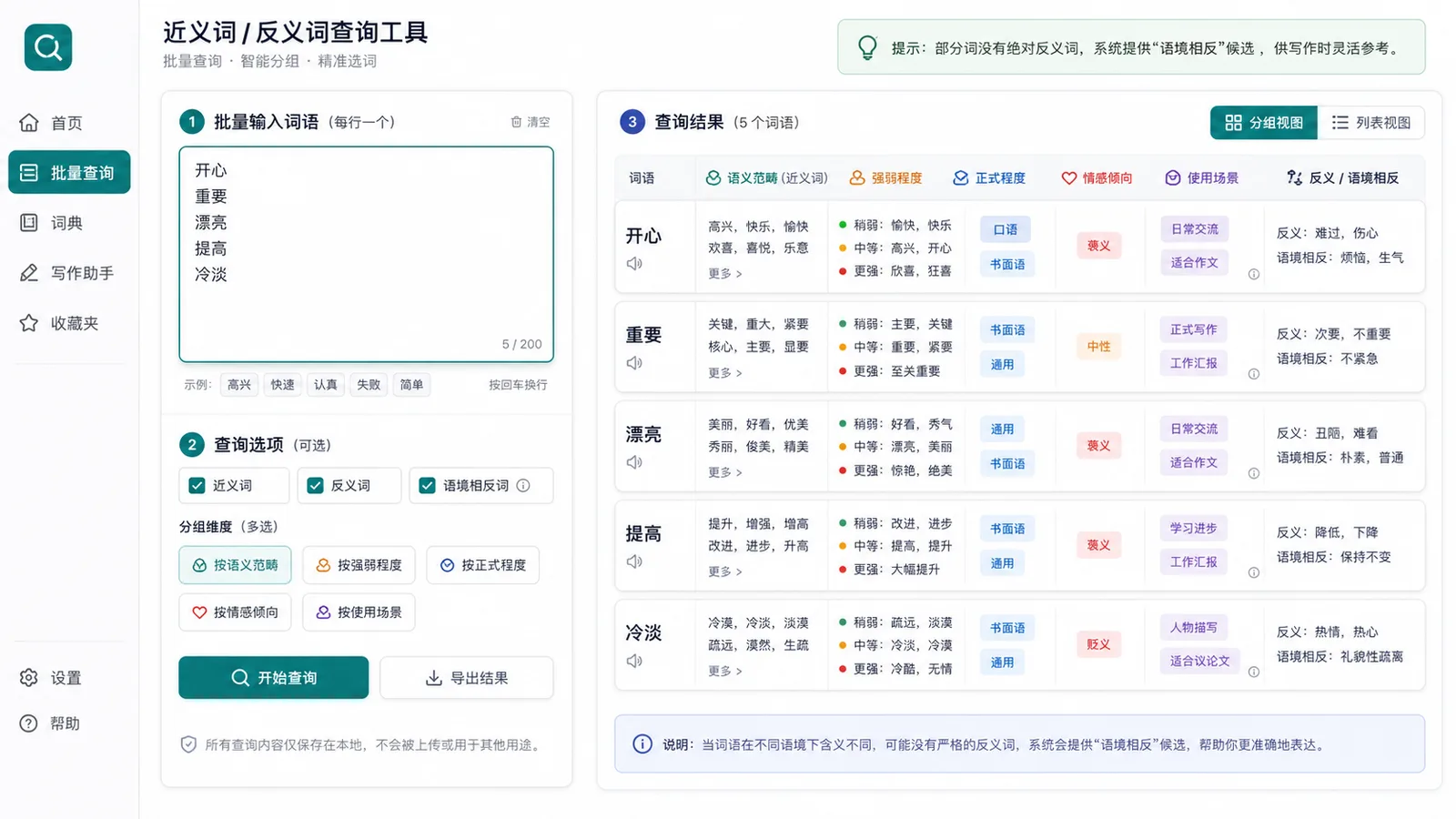Click the lightbulb tip icon

click(x=868, y=47)
